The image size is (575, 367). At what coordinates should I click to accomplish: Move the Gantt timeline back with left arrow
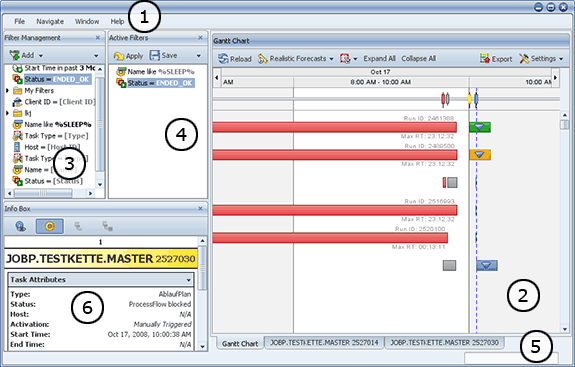click(x=217, y=77)
